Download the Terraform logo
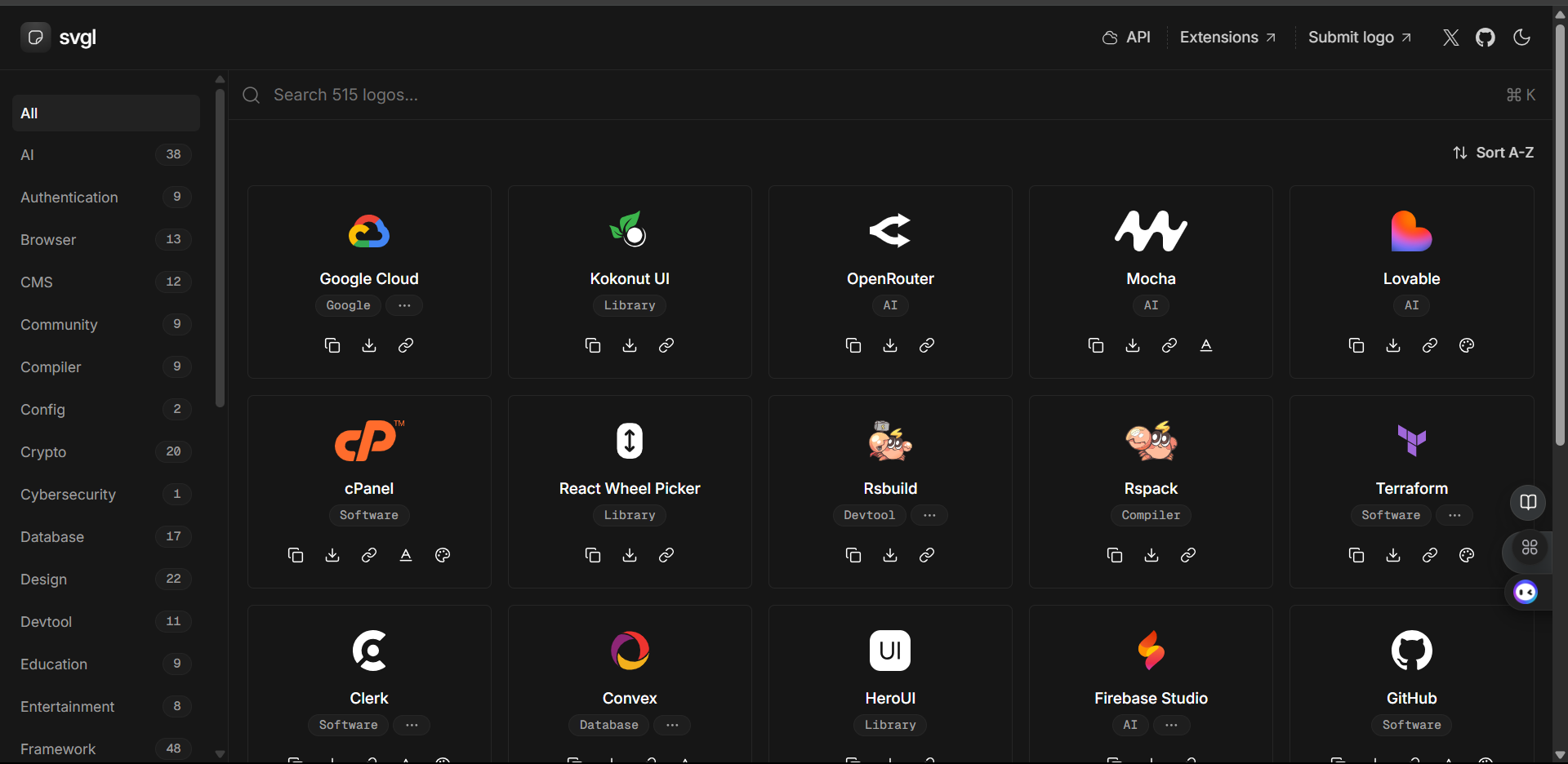 click(x=1393, y=555)
